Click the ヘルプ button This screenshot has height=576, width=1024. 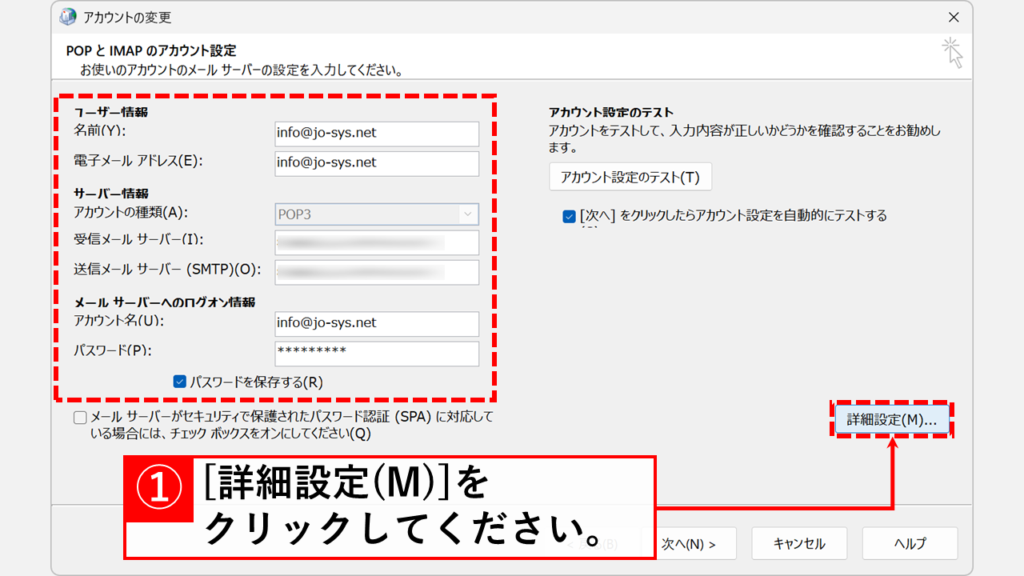click(910, 543)
